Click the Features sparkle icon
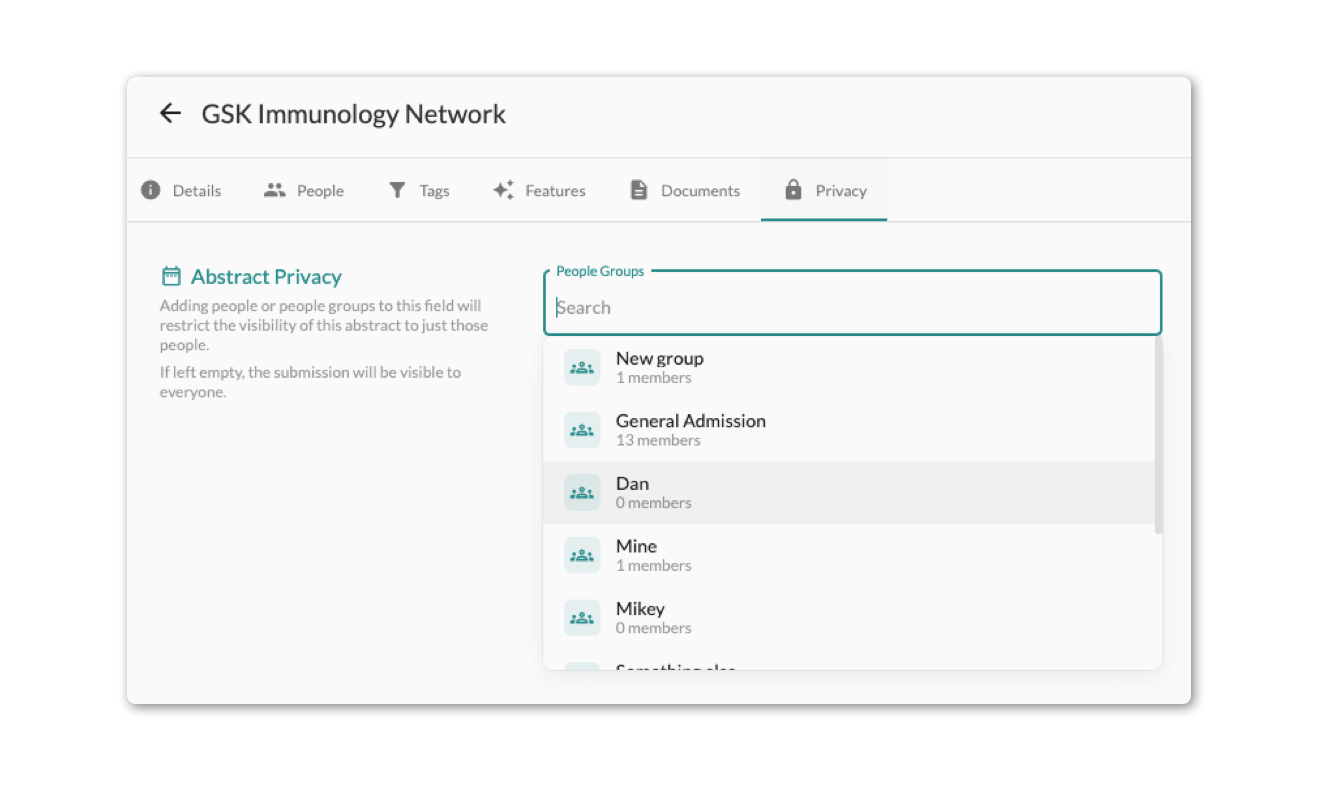 [503, 190]
